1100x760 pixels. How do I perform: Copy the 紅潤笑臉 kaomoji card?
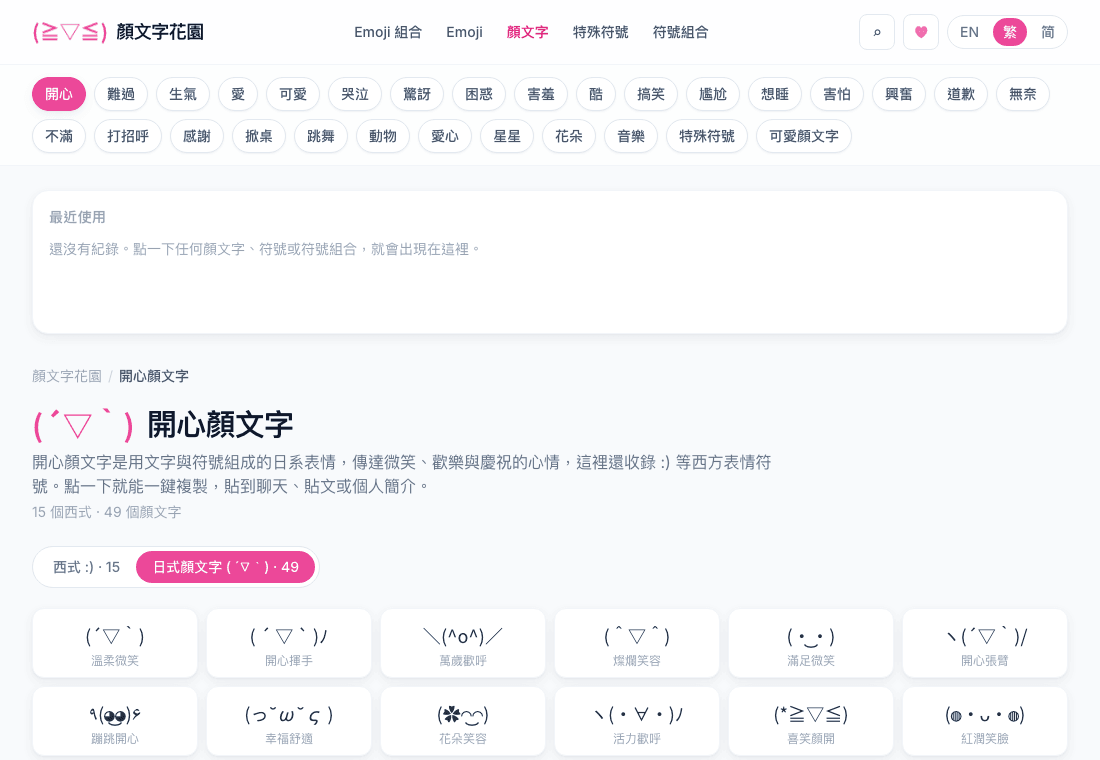(985, 721)
